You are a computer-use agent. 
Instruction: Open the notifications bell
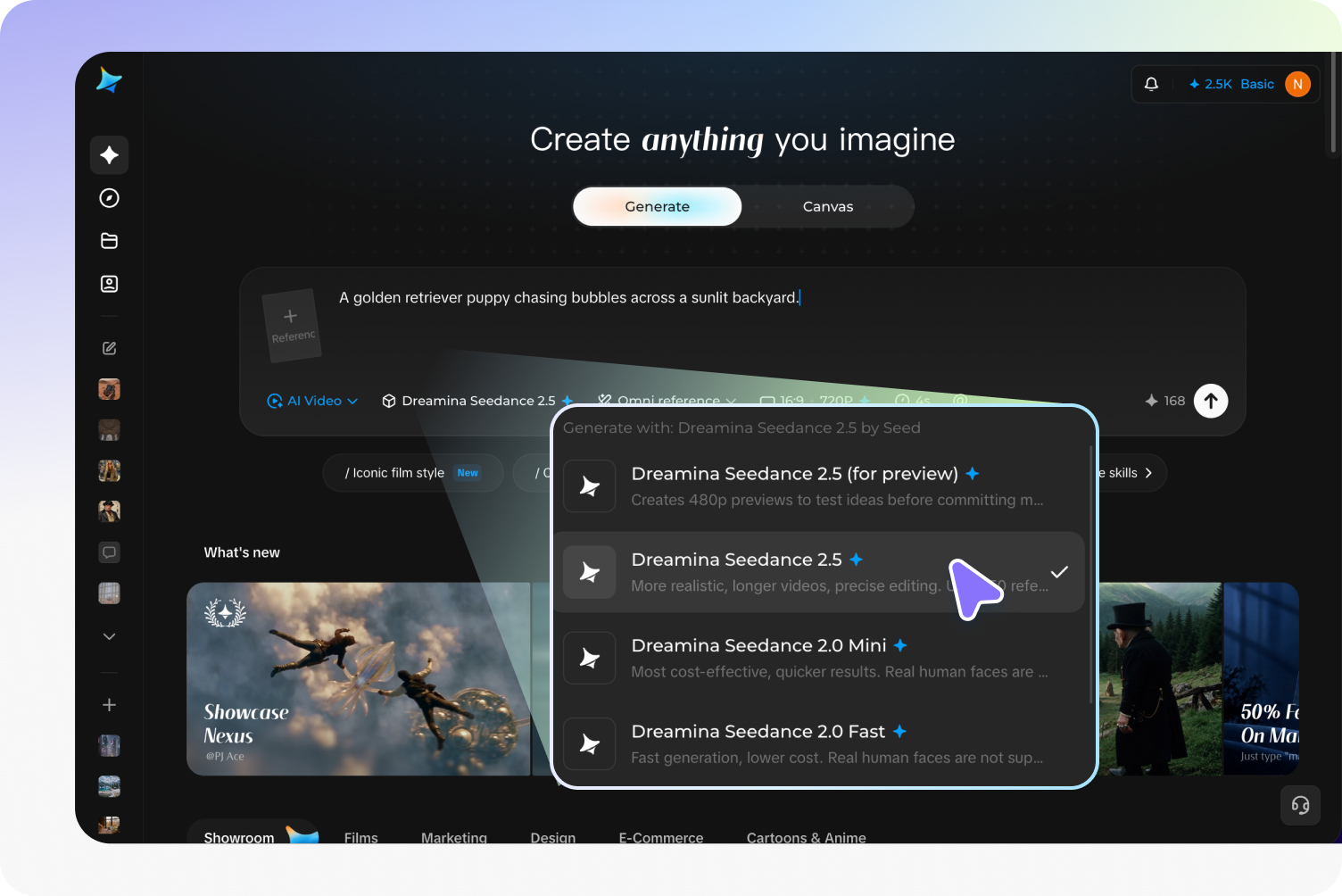click(x=1151, y=84)
